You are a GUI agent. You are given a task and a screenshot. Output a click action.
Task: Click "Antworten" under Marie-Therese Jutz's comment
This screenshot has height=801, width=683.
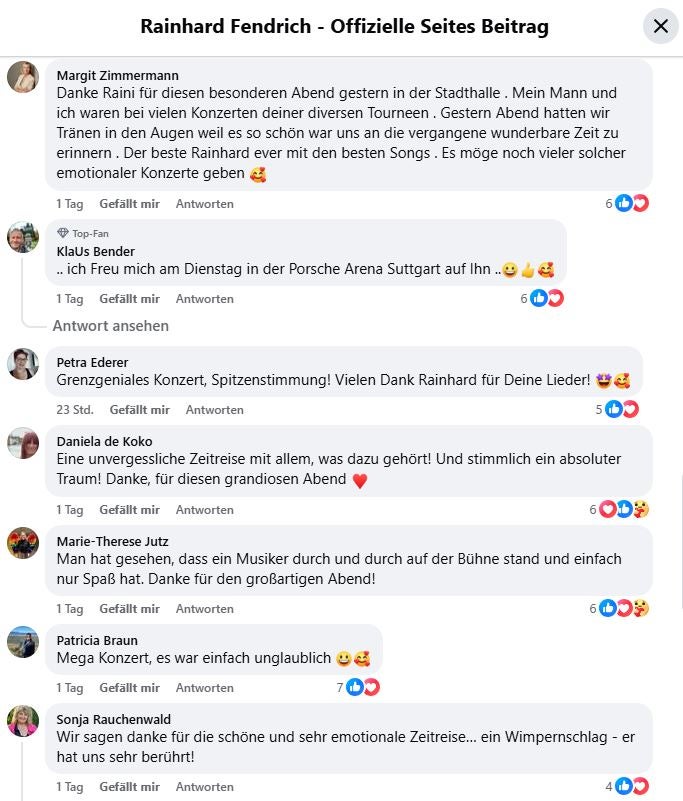[x=204, y=608]
